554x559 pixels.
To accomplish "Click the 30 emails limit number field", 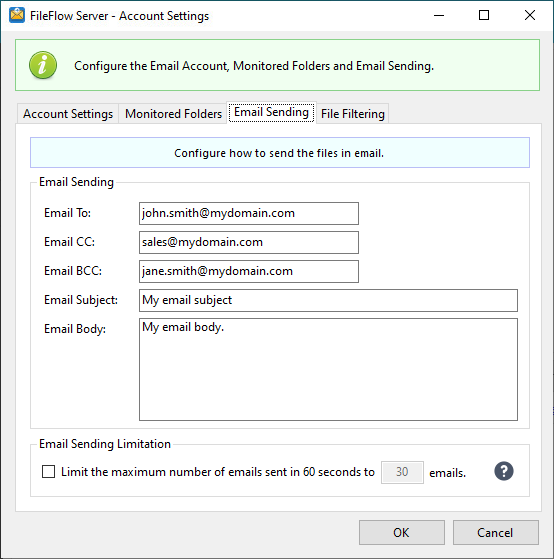I will pyautogui.click(x=402, y=472).
